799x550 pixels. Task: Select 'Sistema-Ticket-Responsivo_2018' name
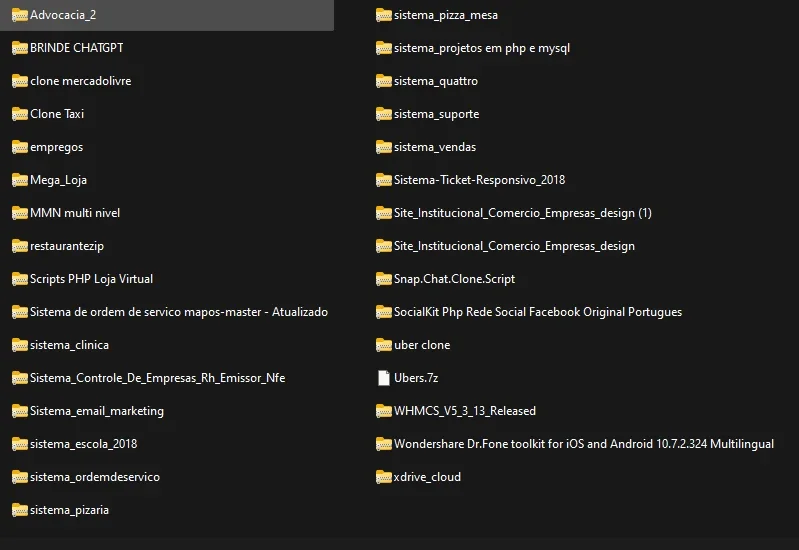point(480,180)
